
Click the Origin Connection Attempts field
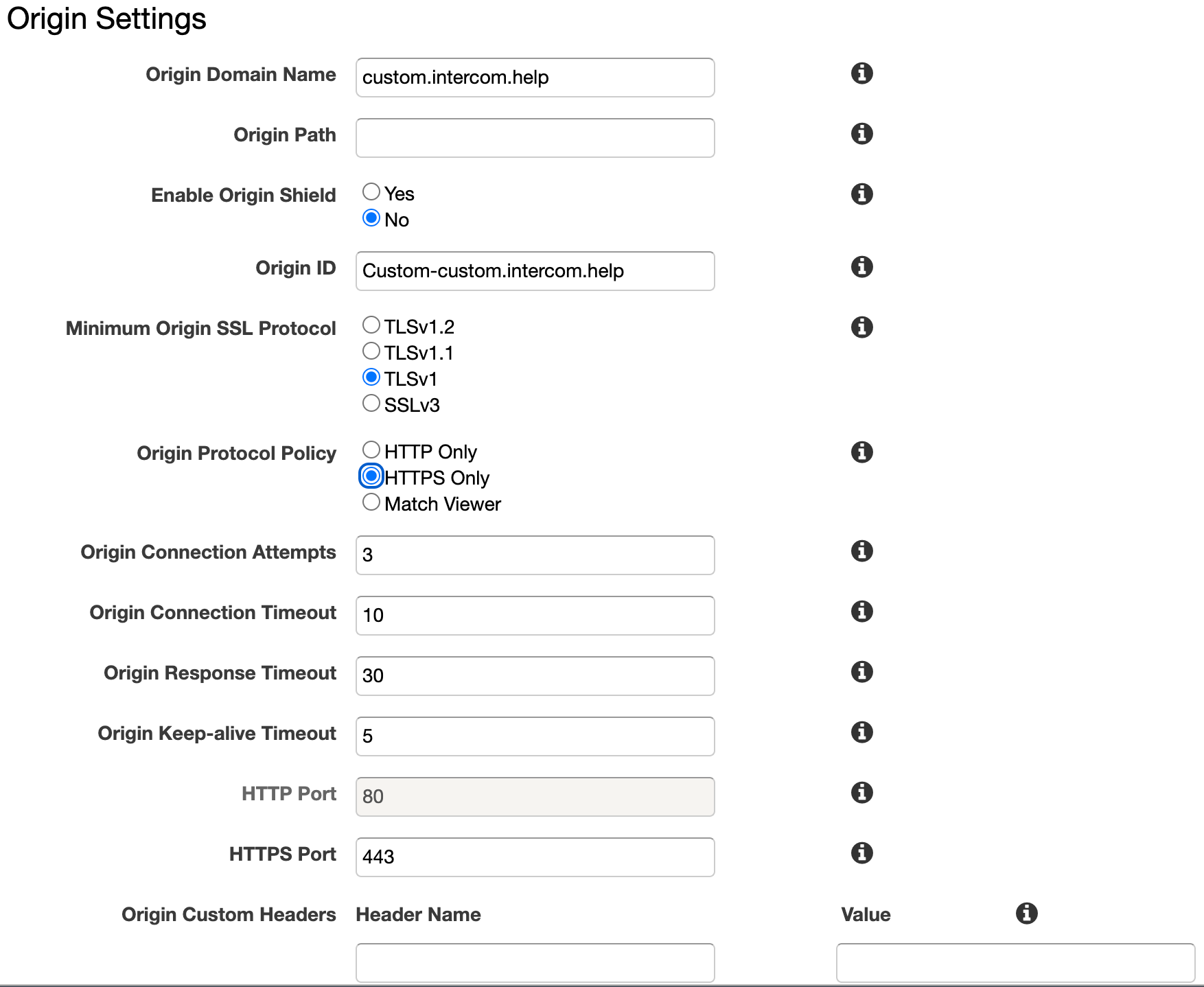pyautogui.click(x=535, y=555)
